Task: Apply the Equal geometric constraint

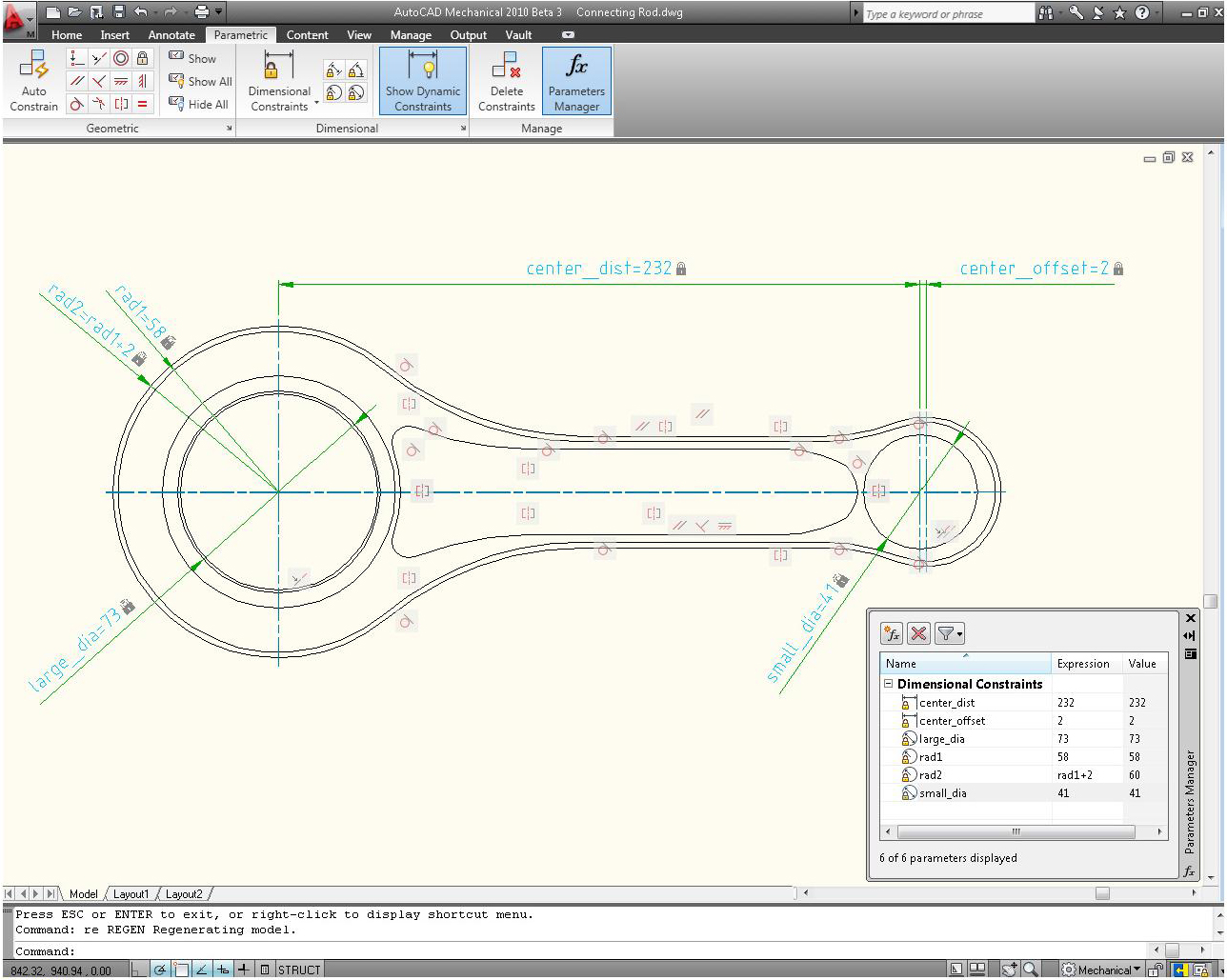Action: tap(142, 104)
